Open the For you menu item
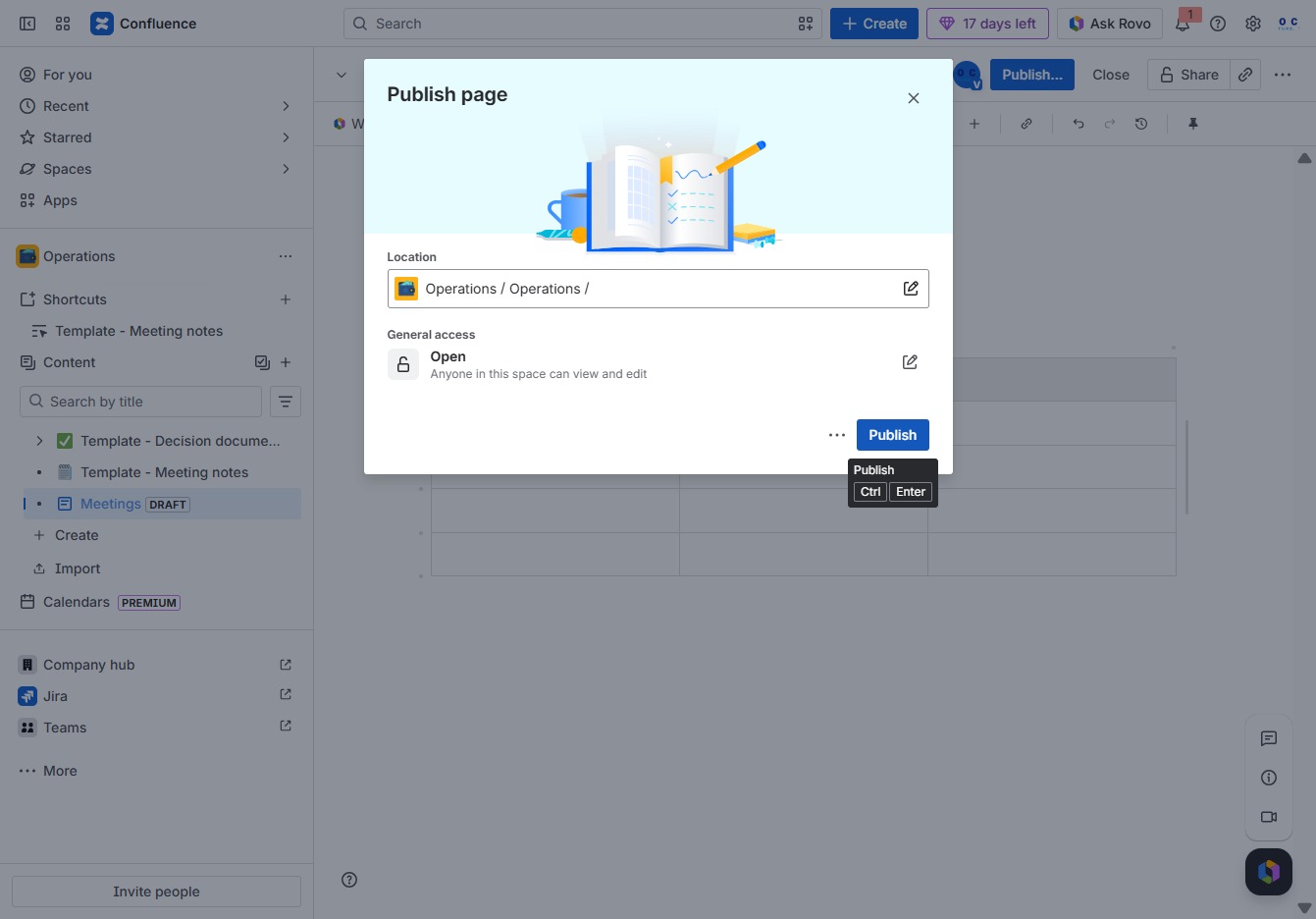 157,75
